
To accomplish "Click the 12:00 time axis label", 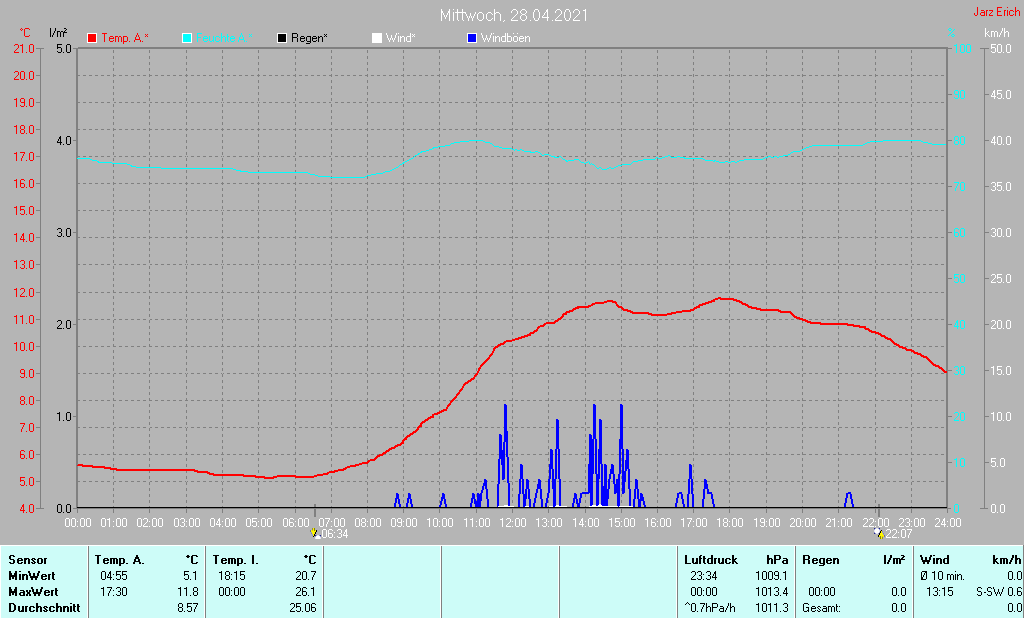I will pos(513,523).
